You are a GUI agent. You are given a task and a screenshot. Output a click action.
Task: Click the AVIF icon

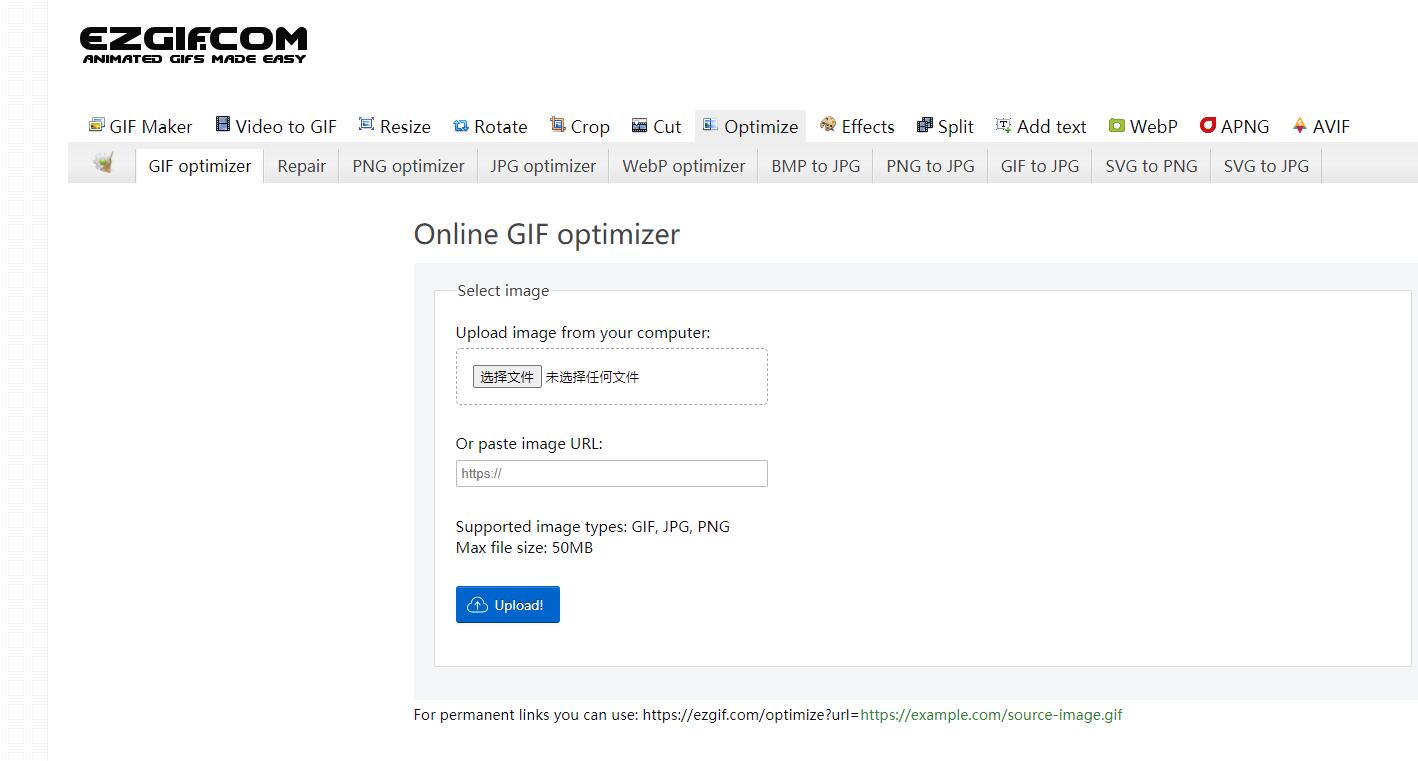[x=1299, y=125]
